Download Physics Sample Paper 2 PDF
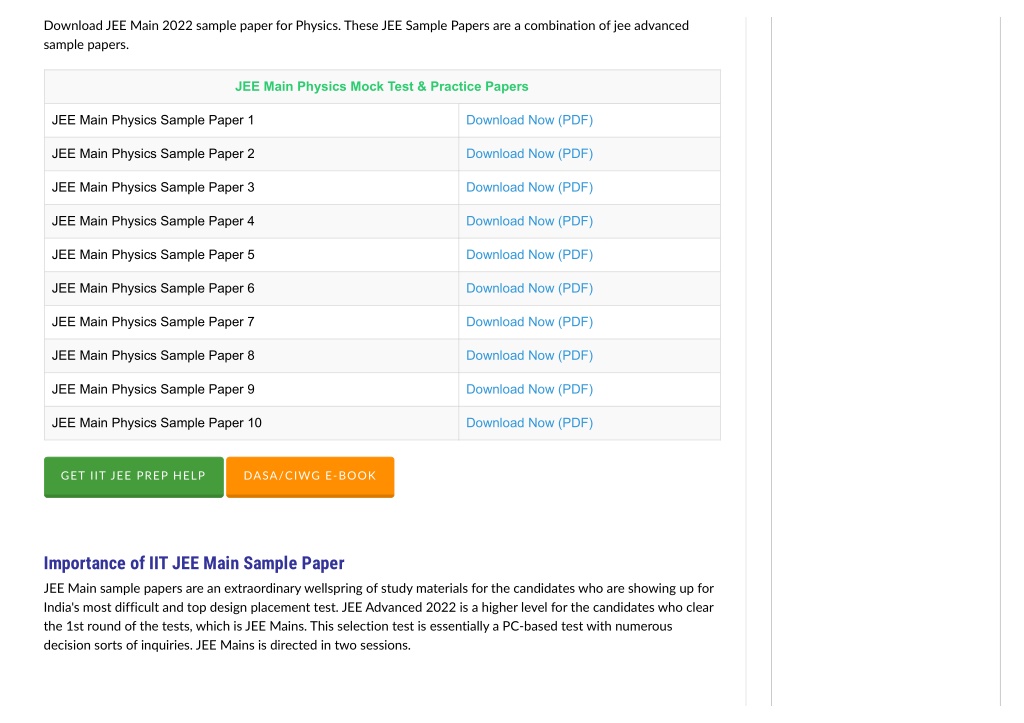Screen dimensions: 1024x723 pos(529,153)
